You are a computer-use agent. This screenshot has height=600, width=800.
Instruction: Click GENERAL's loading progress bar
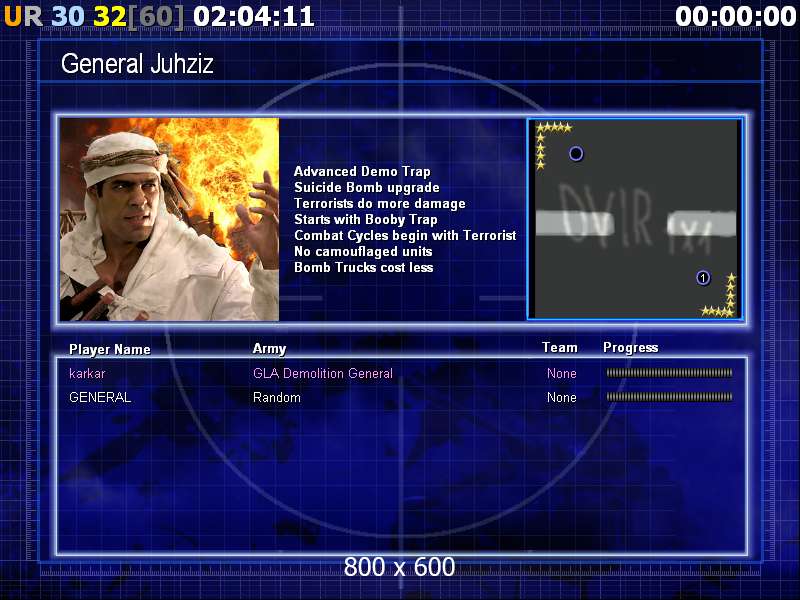click(x=669, y=397)
